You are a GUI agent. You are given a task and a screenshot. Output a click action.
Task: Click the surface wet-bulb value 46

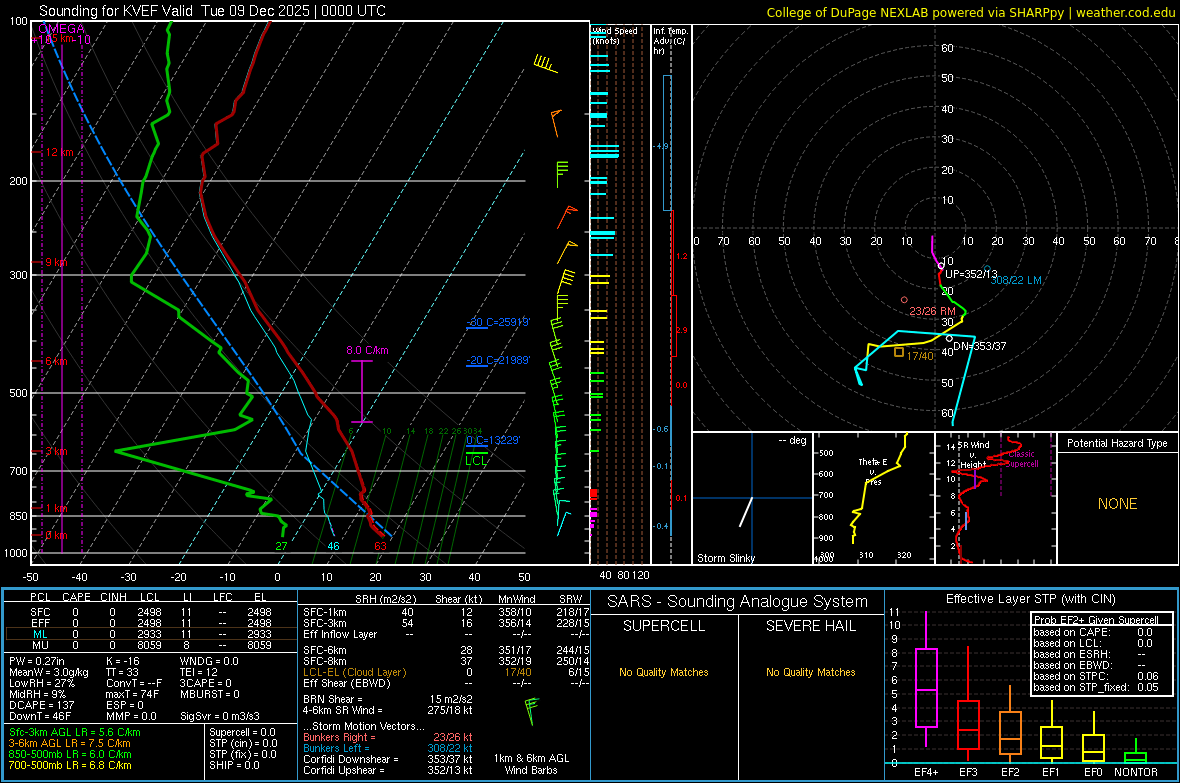[333, 546]
